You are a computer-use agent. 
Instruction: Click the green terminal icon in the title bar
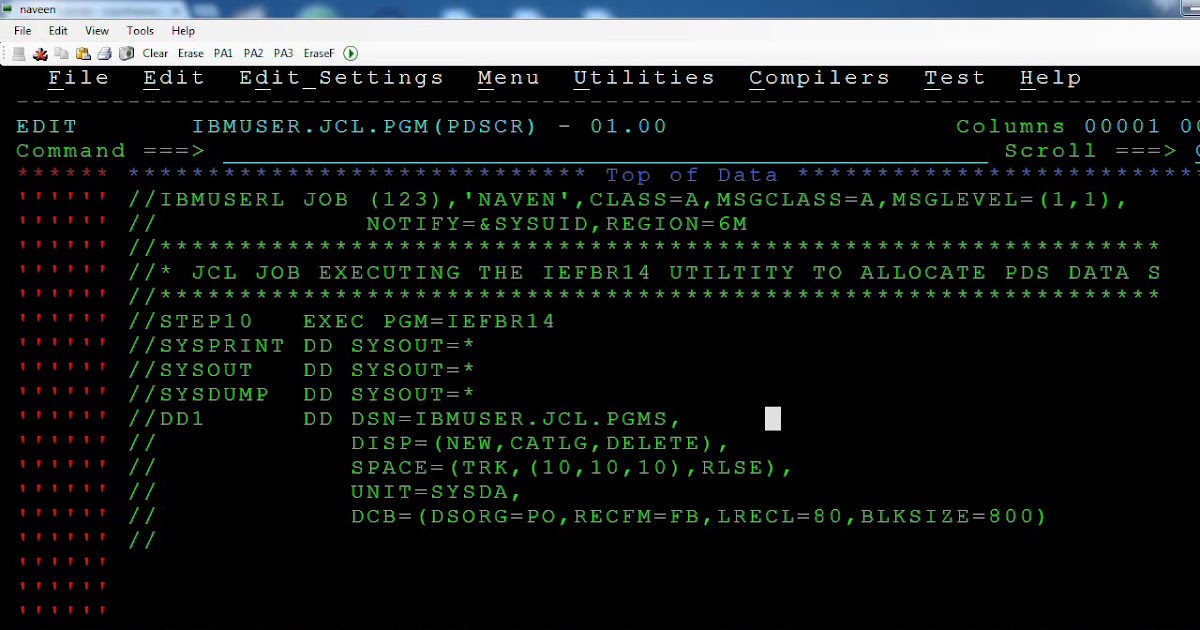pos(10,8)
